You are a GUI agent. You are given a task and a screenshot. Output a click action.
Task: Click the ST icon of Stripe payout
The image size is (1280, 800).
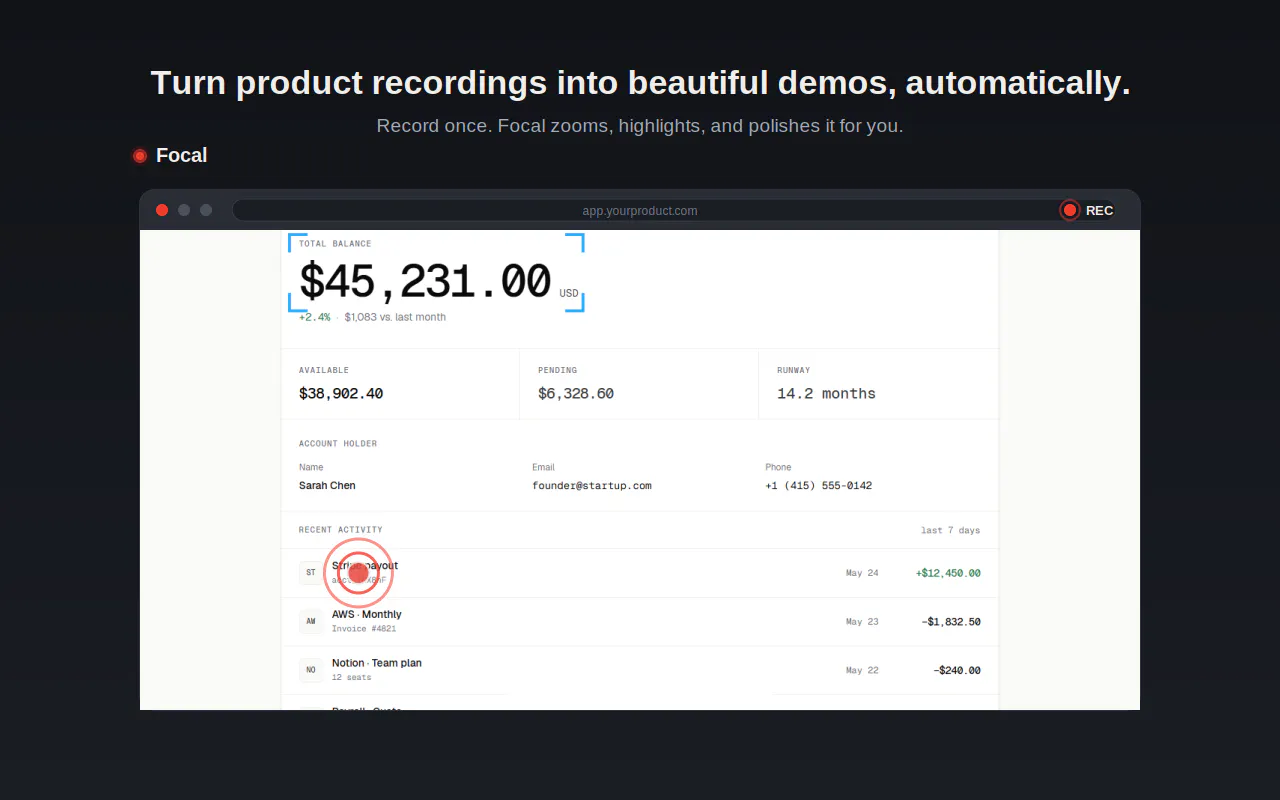[x=311, y=573]
